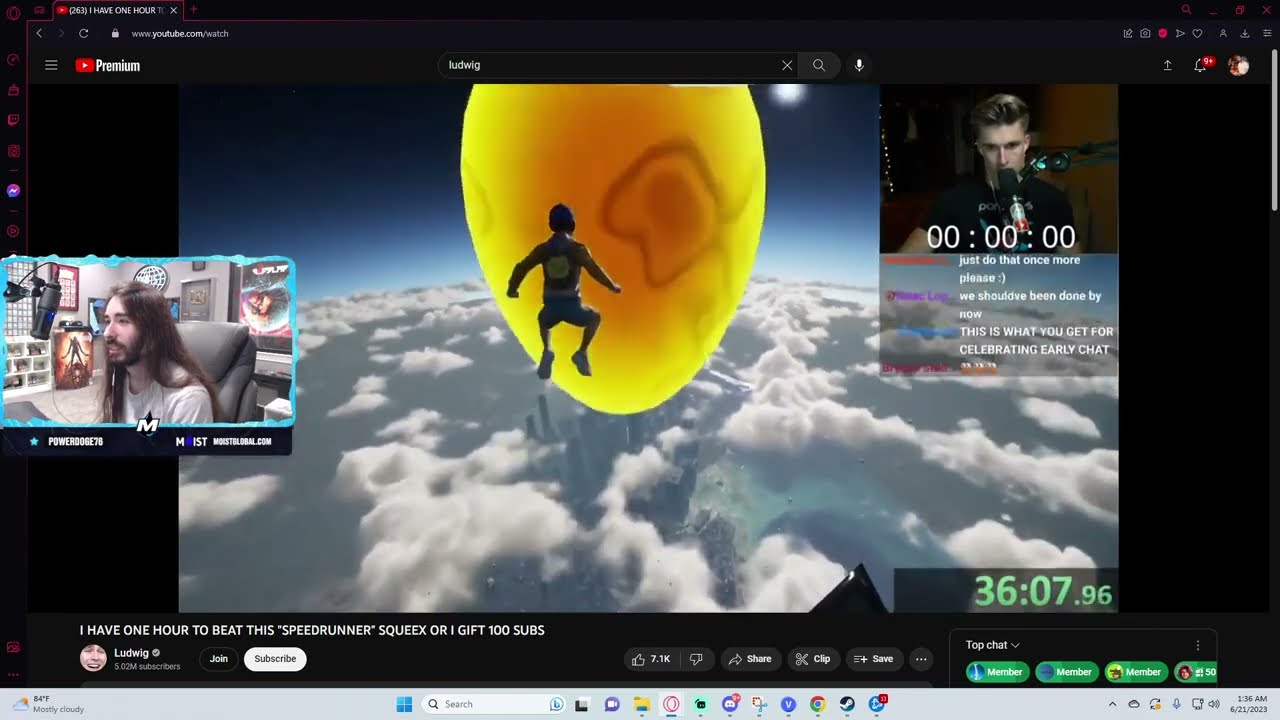Open Opera Easy Setup sliders

point(1267,33)
